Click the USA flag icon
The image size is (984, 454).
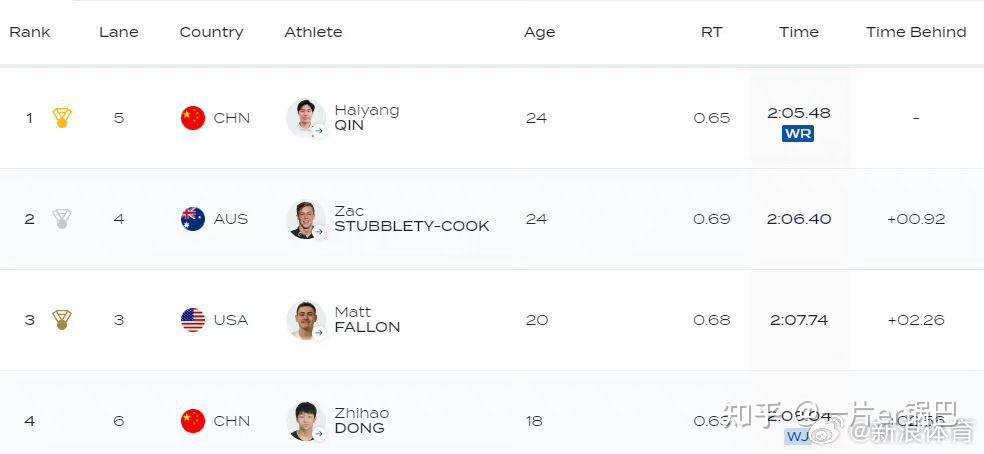point(193,320)
